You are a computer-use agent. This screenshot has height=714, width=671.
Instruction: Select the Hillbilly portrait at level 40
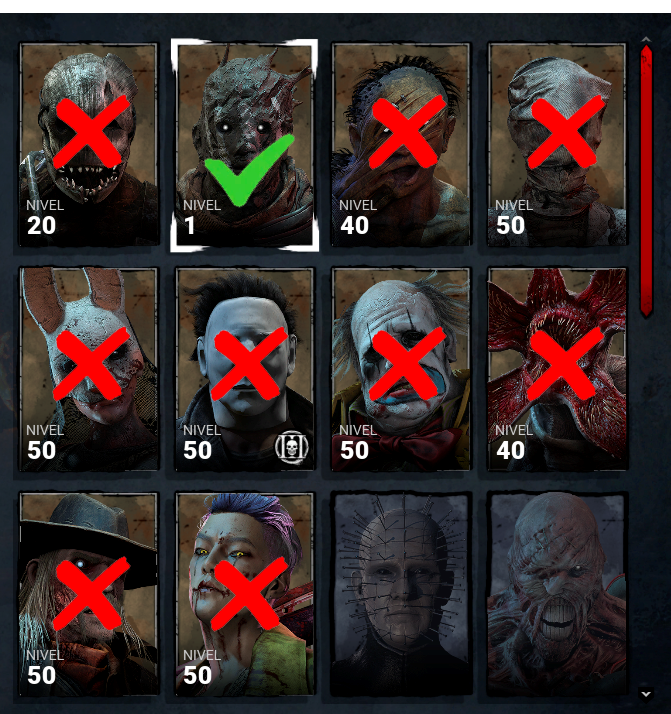401,144
